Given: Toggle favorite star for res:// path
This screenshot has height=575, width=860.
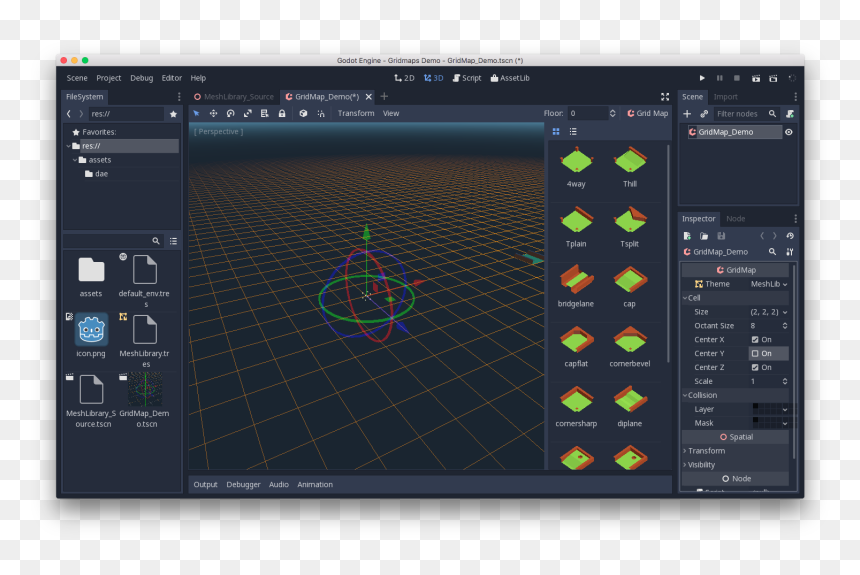Looking at the screenshot, I should coord(173,114).
